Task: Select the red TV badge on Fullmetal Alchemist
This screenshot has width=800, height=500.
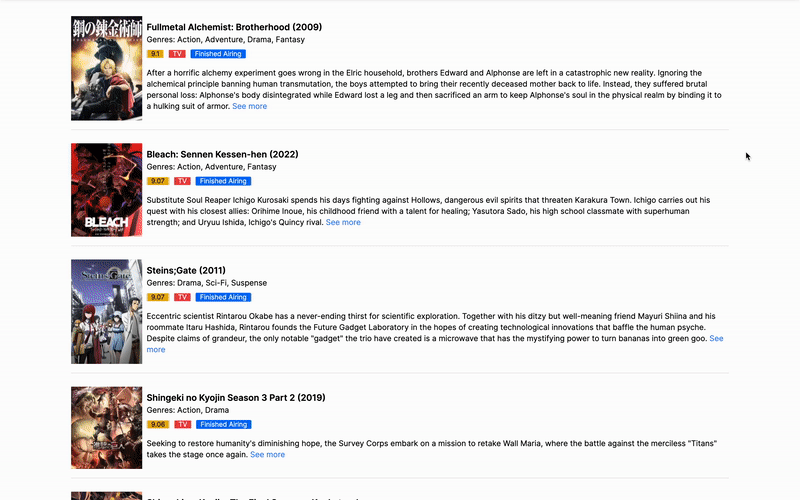Action: coord(177,54)
